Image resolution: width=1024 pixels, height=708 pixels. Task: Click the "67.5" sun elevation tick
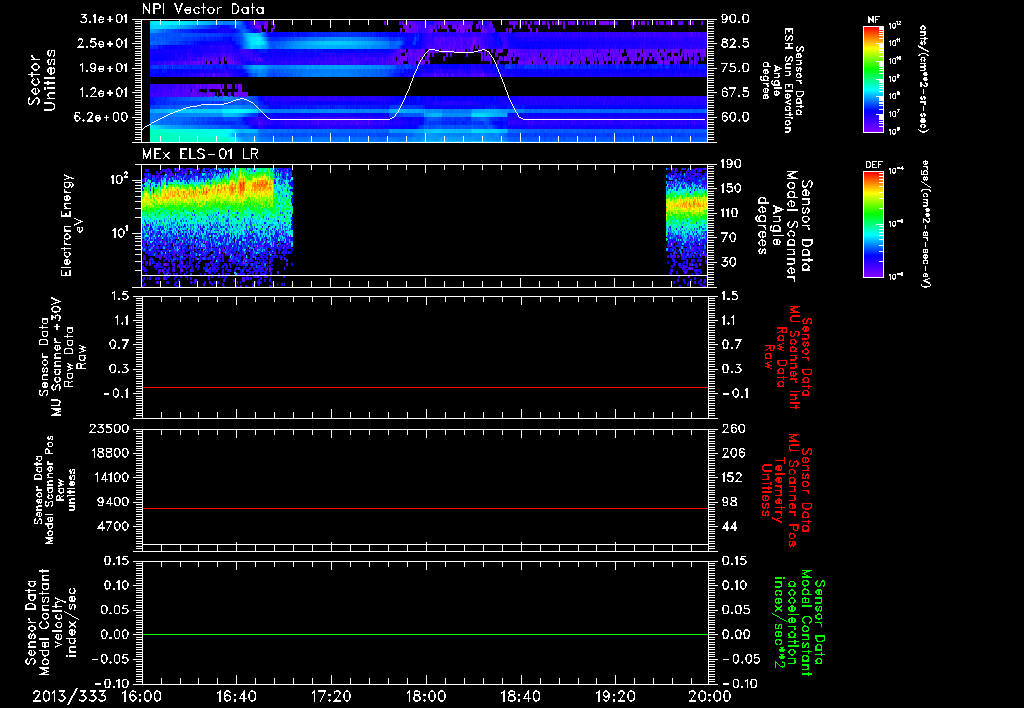tap(735, 93)
